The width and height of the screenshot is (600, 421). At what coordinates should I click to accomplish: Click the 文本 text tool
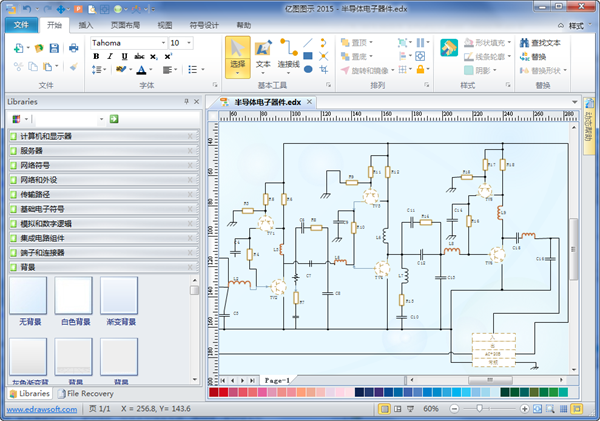point(263,54)
